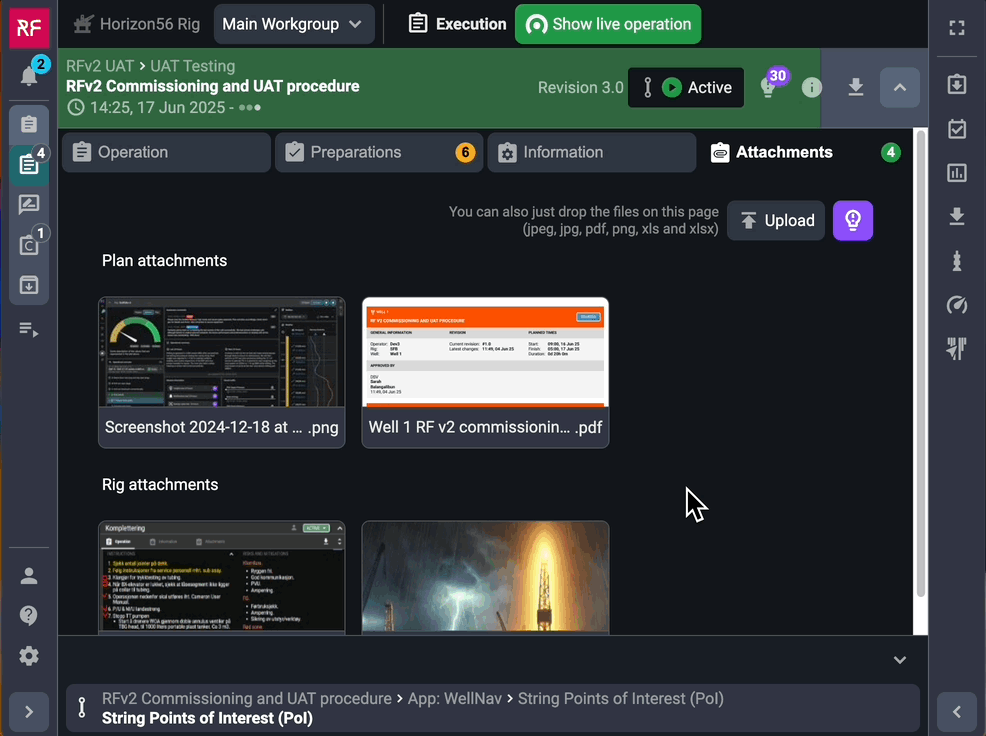Open the notifications bell icon
This screenshot has width=986, height=736.
29,77
